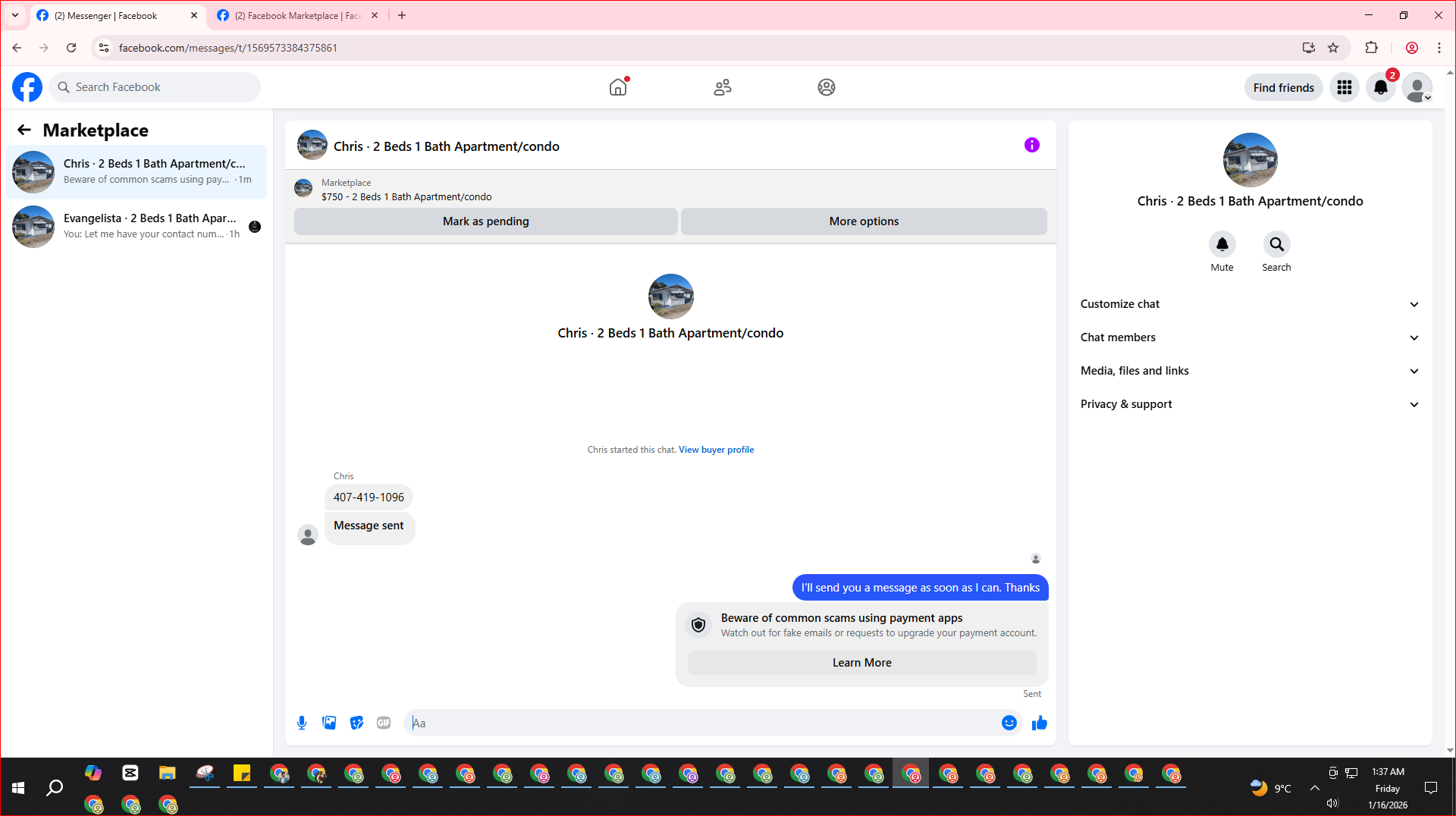Choose a sticker
This screenshot has width=1456, height=816.
(x=356, y=723)
